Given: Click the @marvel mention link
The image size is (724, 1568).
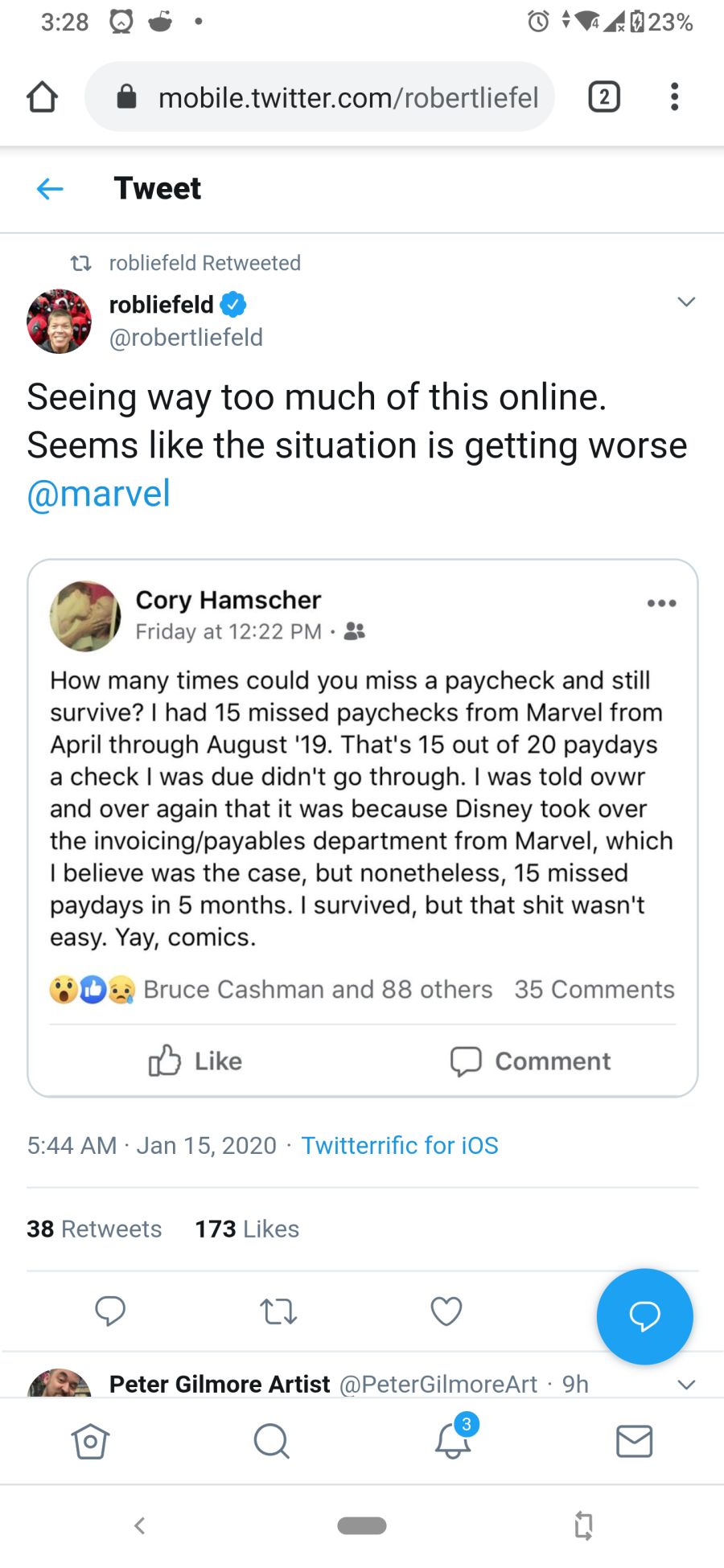Looking at the screenshot, I should tap(99, 494).
